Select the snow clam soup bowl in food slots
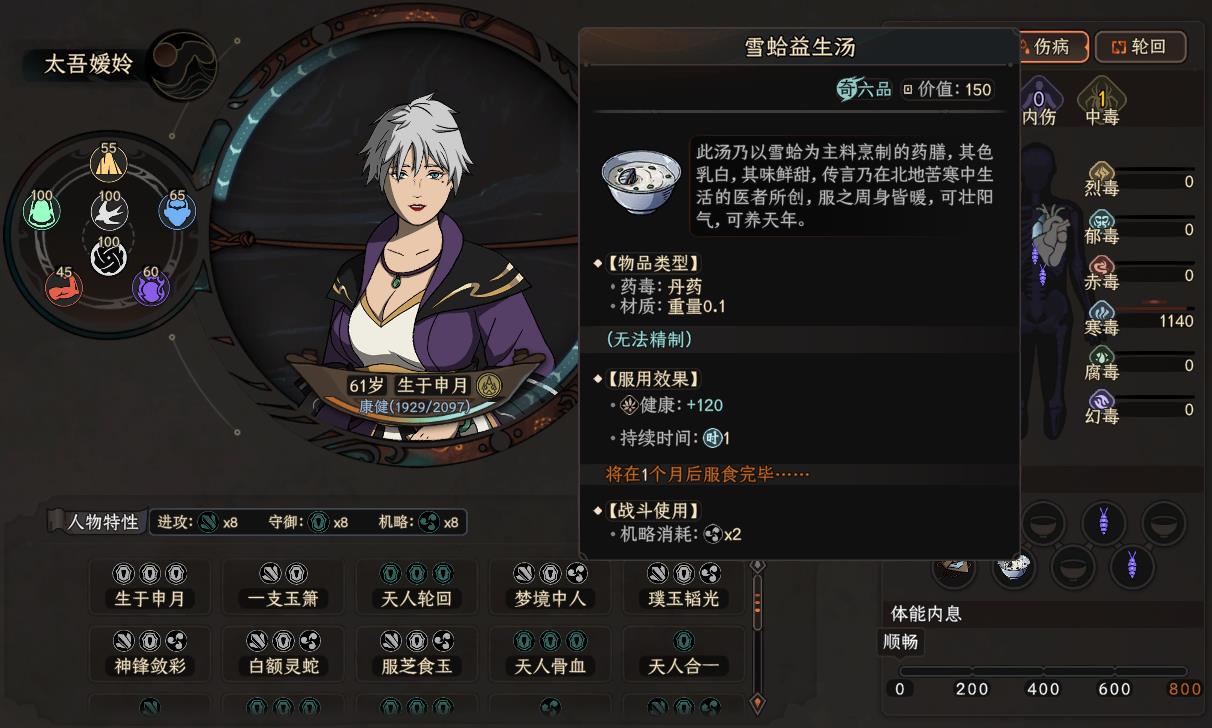This screenshot has height=728, width=1212. (1014, 567)
